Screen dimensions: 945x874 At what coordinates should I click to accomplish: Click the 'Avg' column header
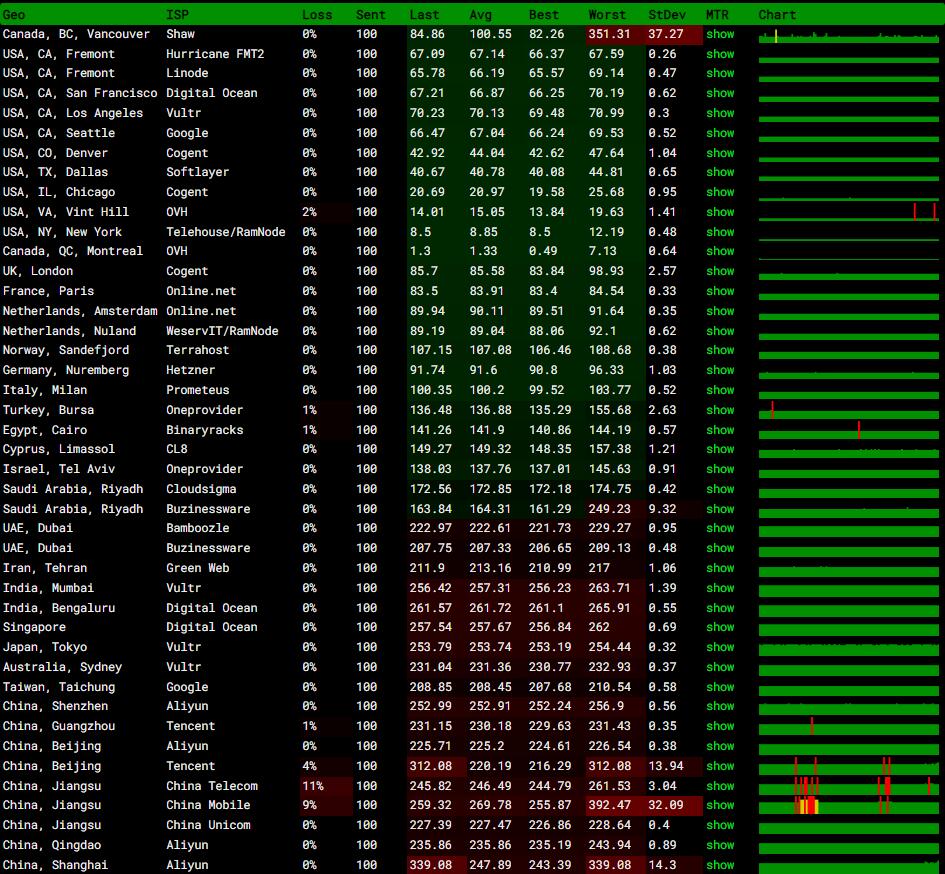click(480, 14)
